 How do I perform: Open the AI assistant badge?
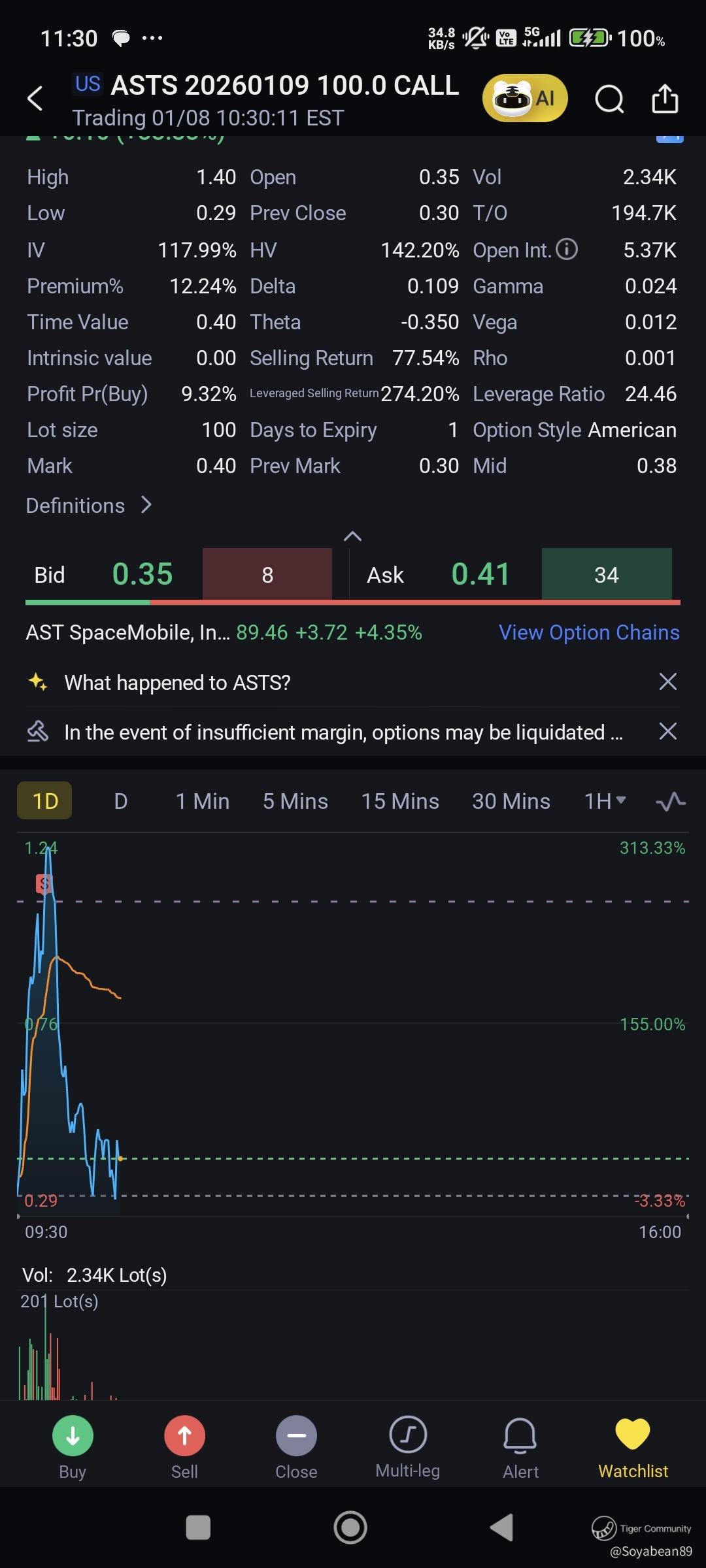click(x=525, y=99)
